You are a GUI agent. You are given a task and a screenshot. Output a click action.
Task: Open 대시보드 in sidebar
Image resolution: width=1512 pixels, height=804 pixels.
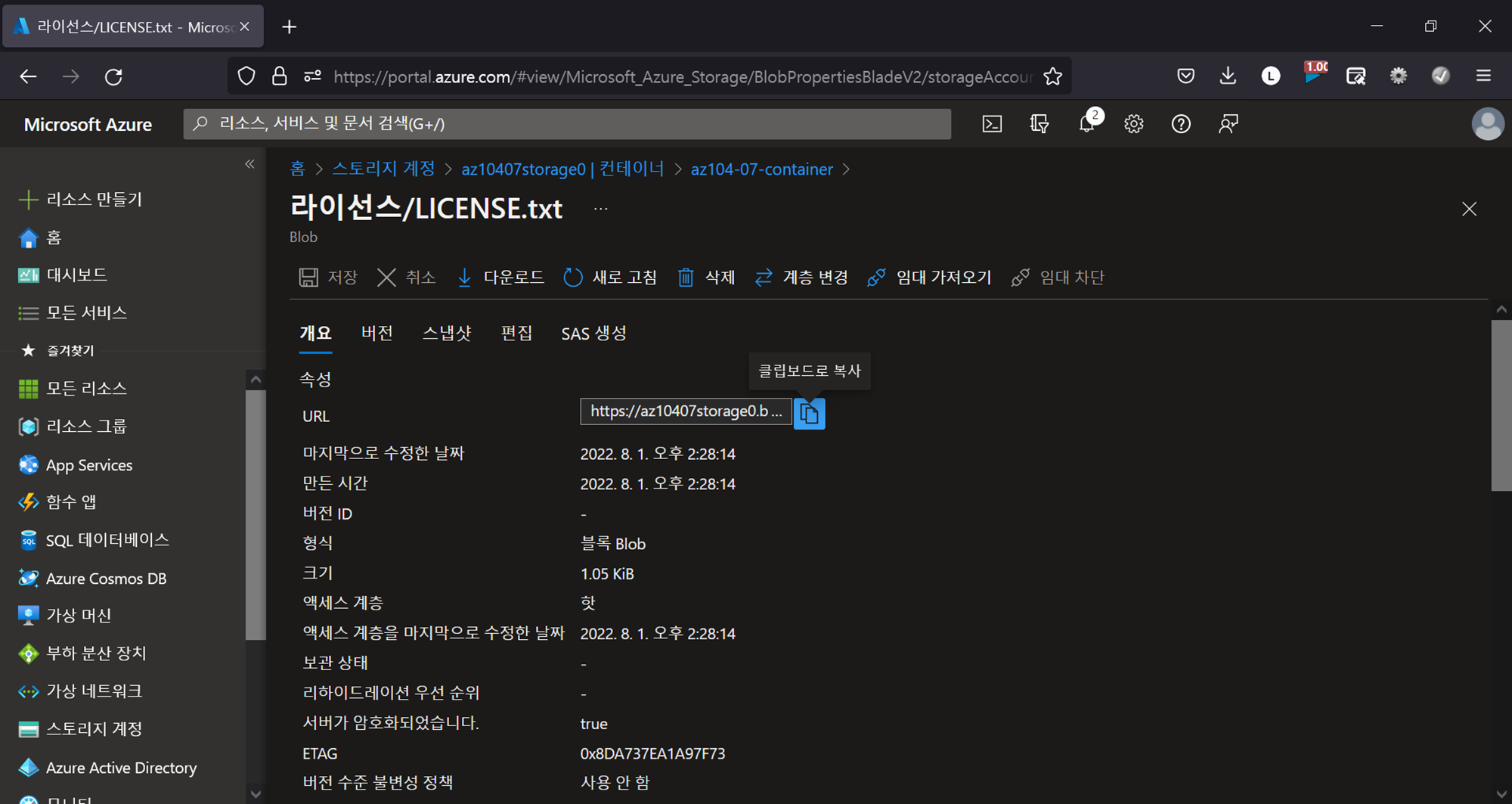coord(63,275)
